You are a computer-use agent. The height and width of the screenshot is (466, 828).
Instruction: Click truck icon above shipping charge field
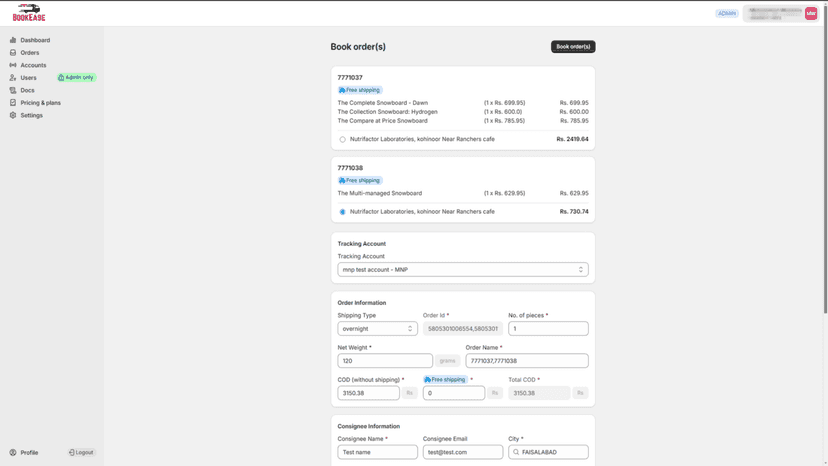tap(427, 379)
